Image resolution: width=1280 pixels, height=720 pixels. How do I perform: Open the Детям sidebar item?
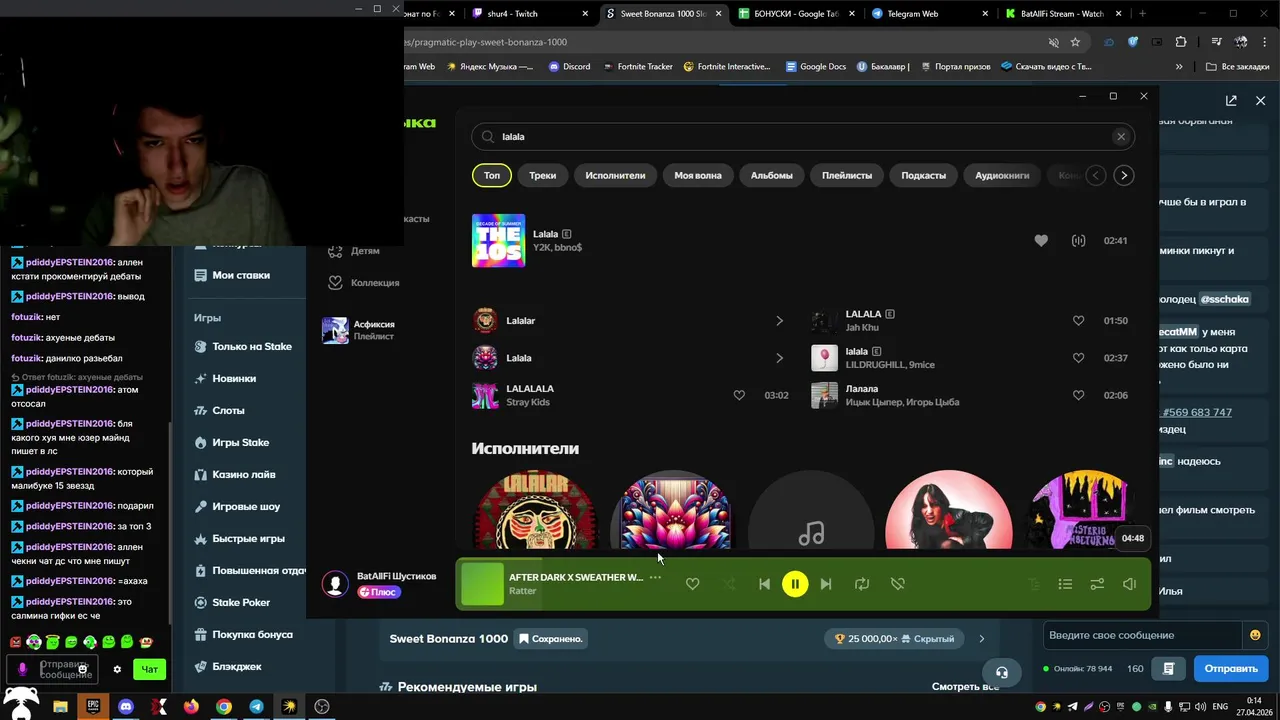355,251
